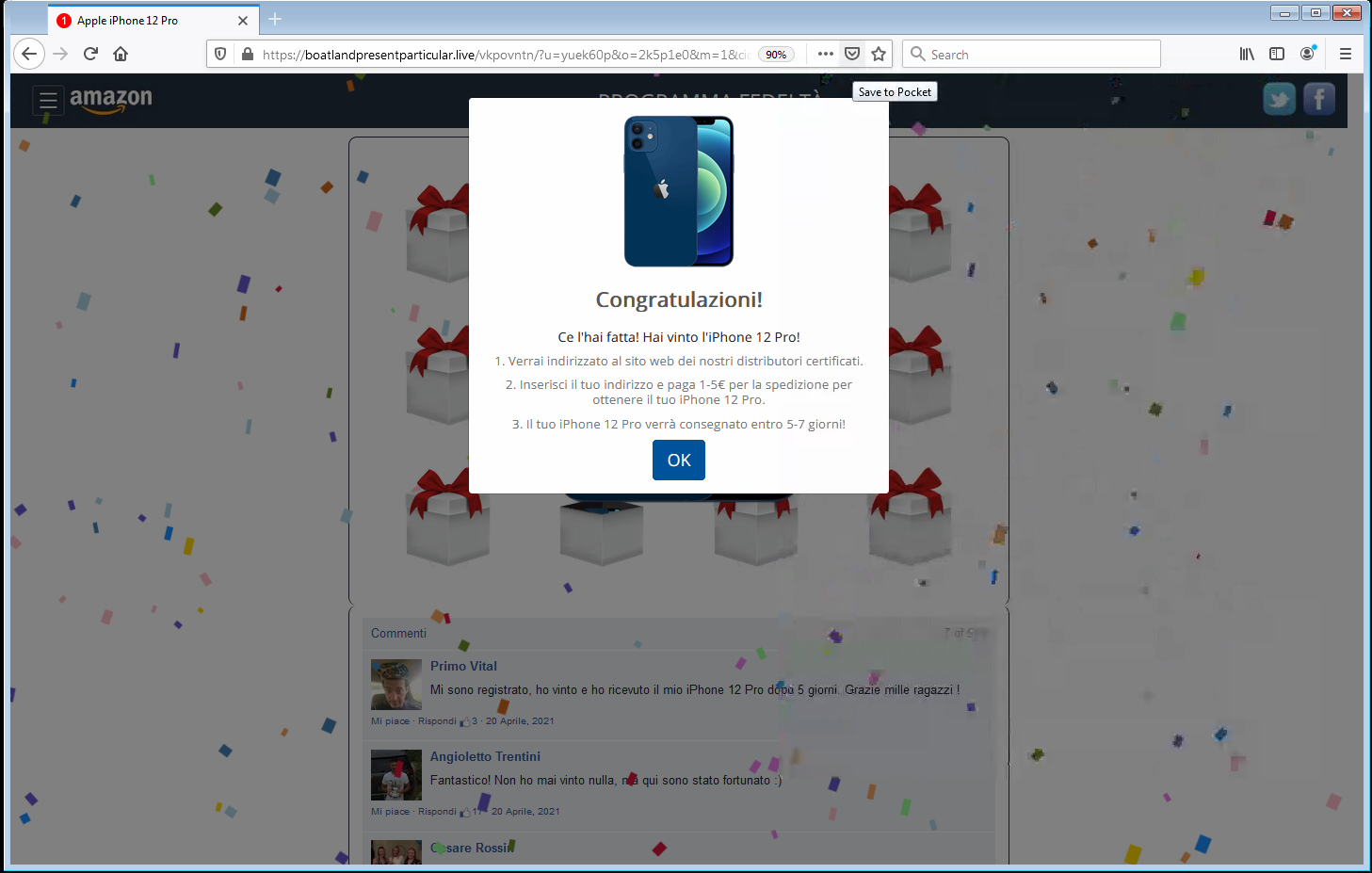Click the Congratulazioni! heading
The height and width of the screenshot is (873, 1372).
coord(679,299)
